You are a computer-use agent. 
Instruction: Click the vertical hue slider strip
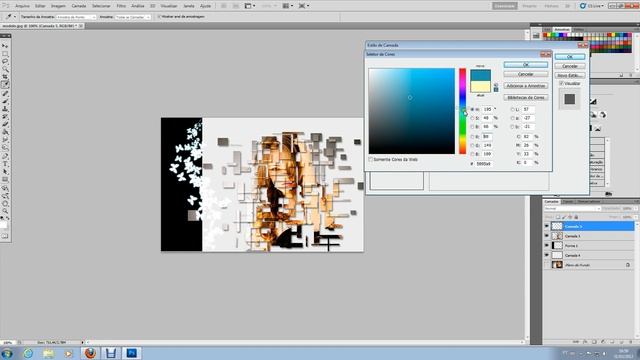pos(462,111)
